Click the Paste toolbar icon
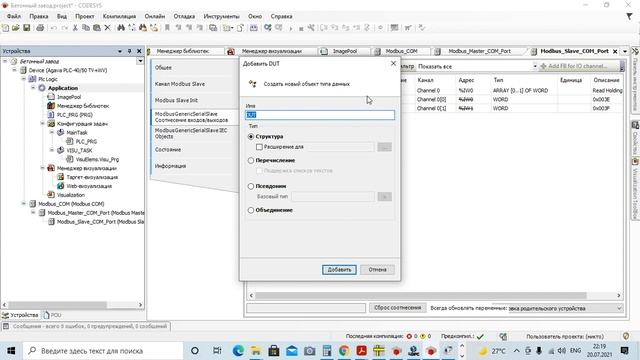Image resolution: width=640 pixels, height=360 pixels. 97,28
